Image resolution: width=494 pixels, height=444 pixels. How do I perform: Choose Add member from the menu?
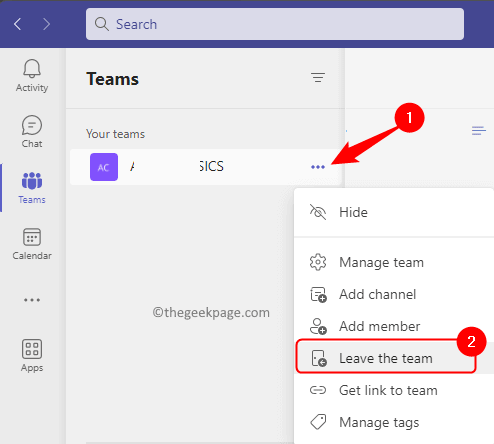[394, 326]
